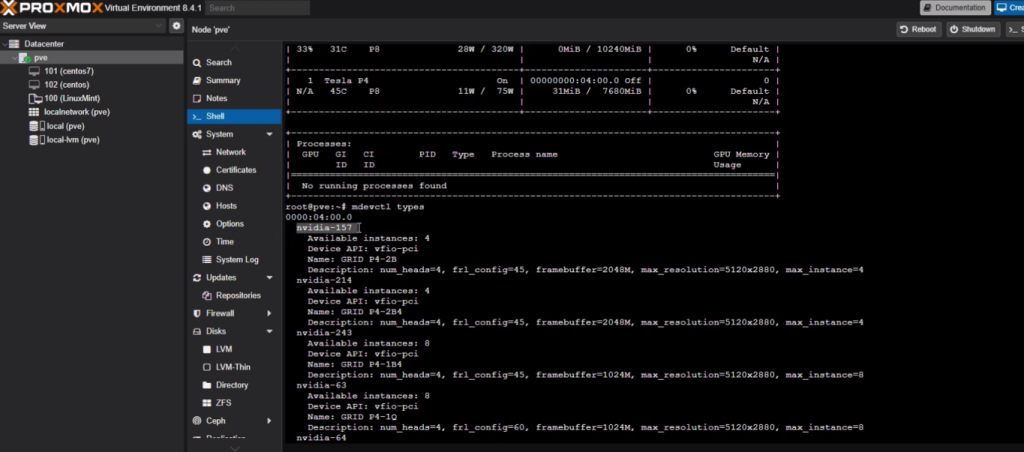Focus the top Search field
Viewport: 1024px width, 452px height.
pyautogui.click(x=257, y=8)
